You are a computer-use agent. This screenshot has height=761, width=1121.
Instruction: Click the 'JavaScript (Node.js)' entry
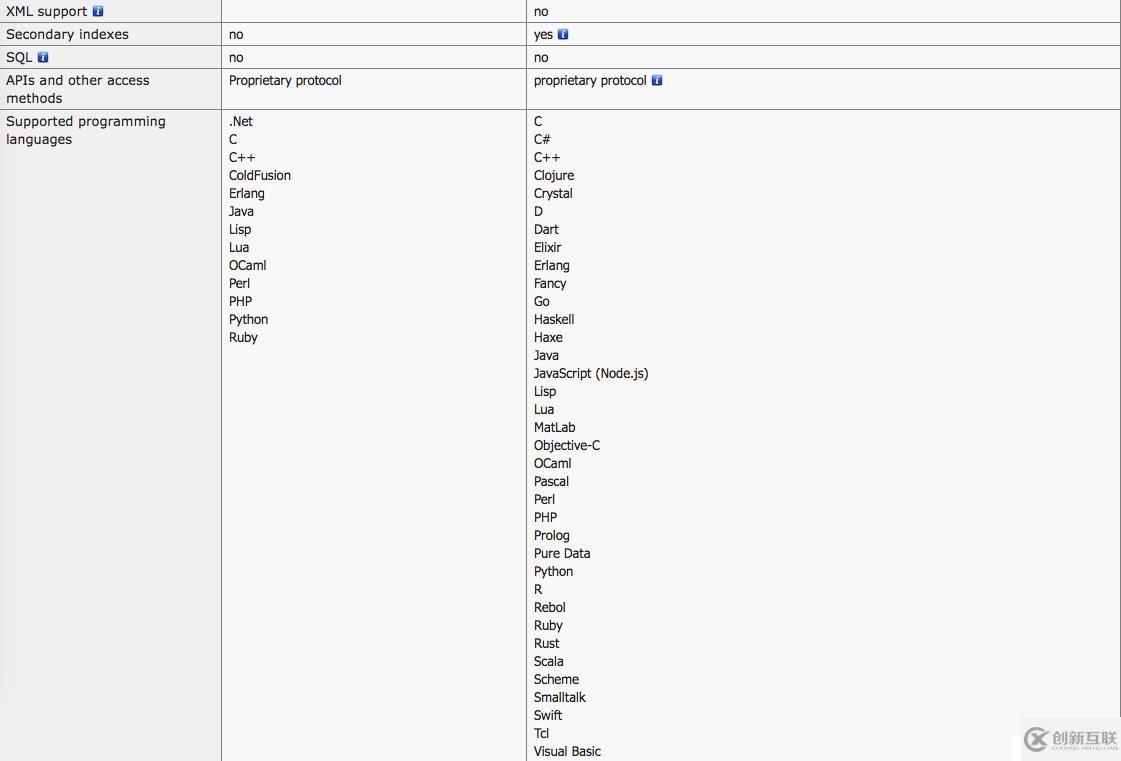click(591, 373)
